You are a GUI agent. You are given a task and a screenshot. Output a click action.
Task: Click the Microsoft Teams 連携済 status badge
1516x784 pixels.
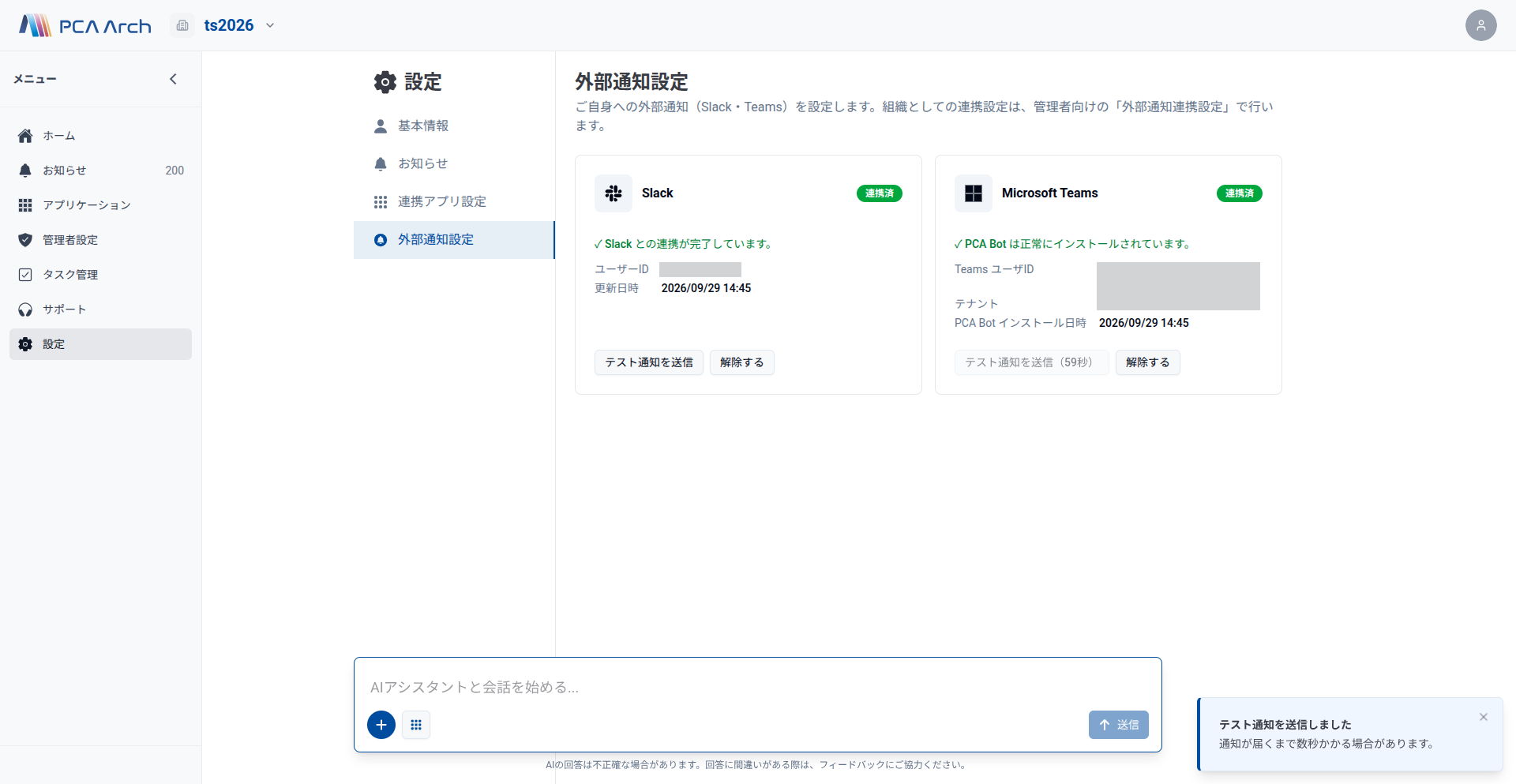click(1240, 193)
